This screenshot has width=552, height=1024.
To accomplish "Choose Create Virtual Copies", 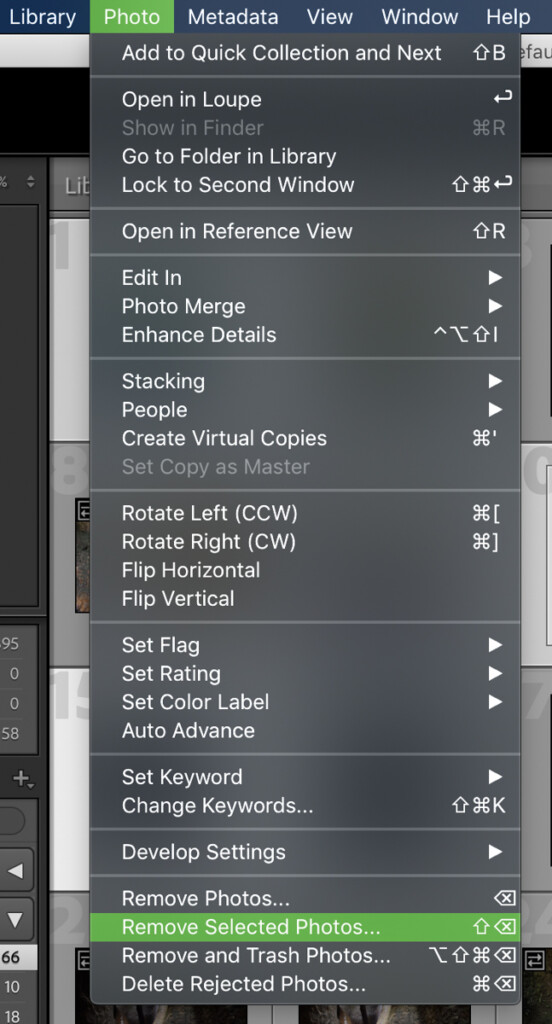I will (305, 438).
